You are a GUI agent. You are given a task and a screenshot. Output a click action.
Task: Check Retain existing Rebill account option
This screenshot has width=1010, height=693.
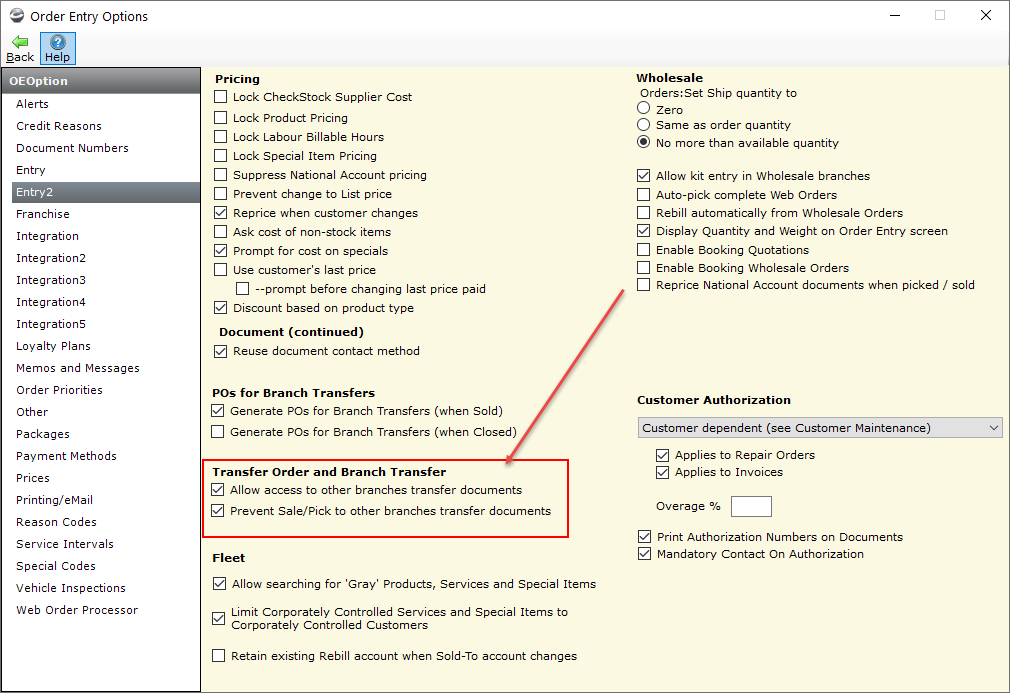coord(219,656)
